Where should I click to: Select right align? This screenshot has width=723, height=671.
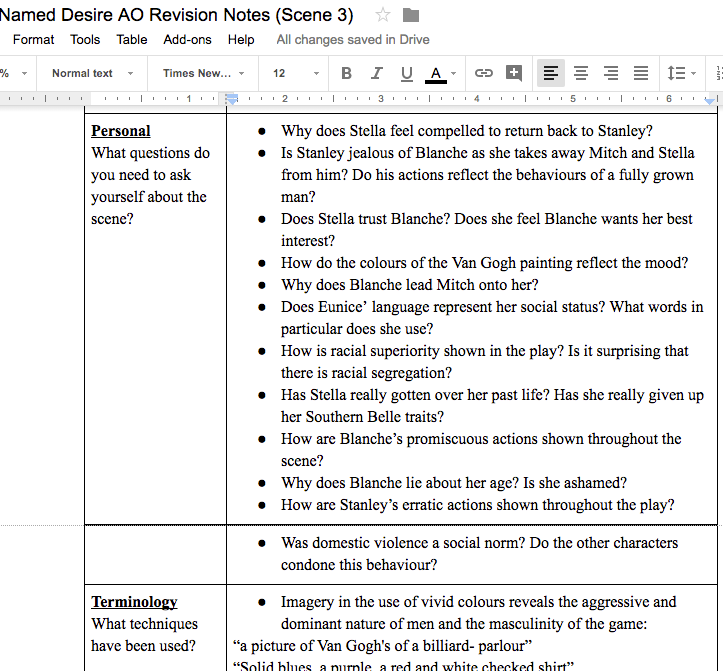(x=611, y=73)
